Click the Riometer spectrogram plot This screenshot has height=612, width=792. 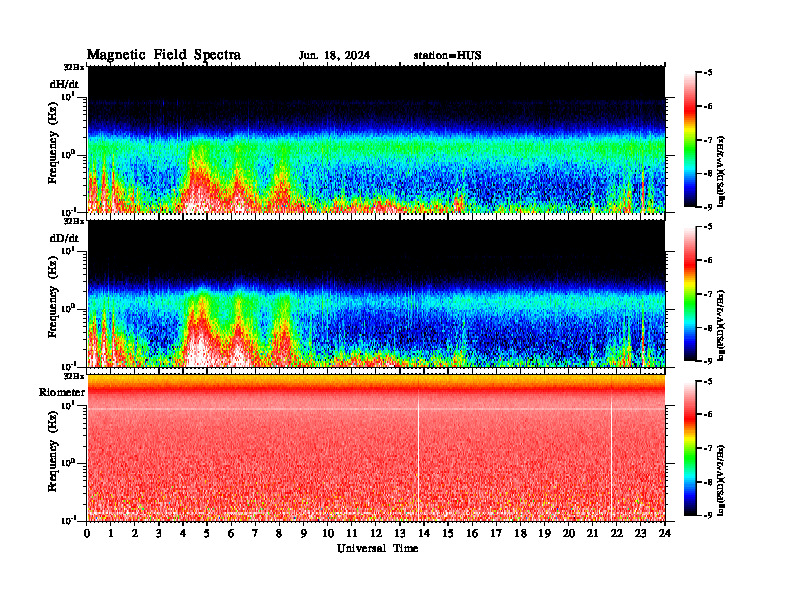(376, 447)
